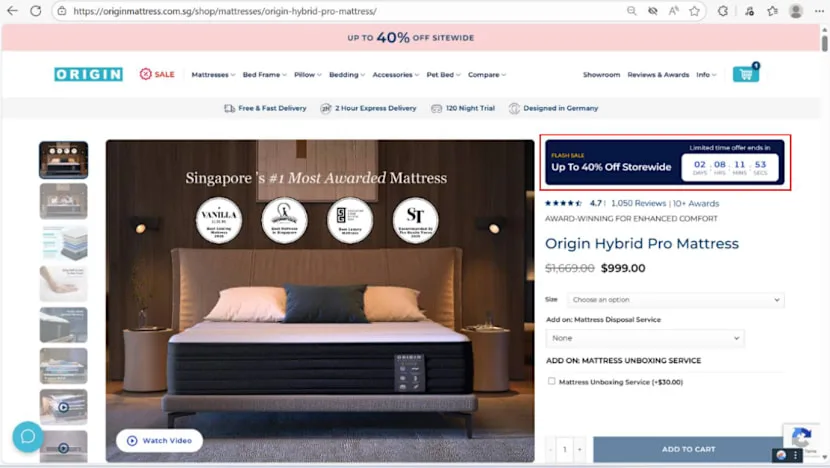Go back using the browser back arrow

(x=12, y=11)
